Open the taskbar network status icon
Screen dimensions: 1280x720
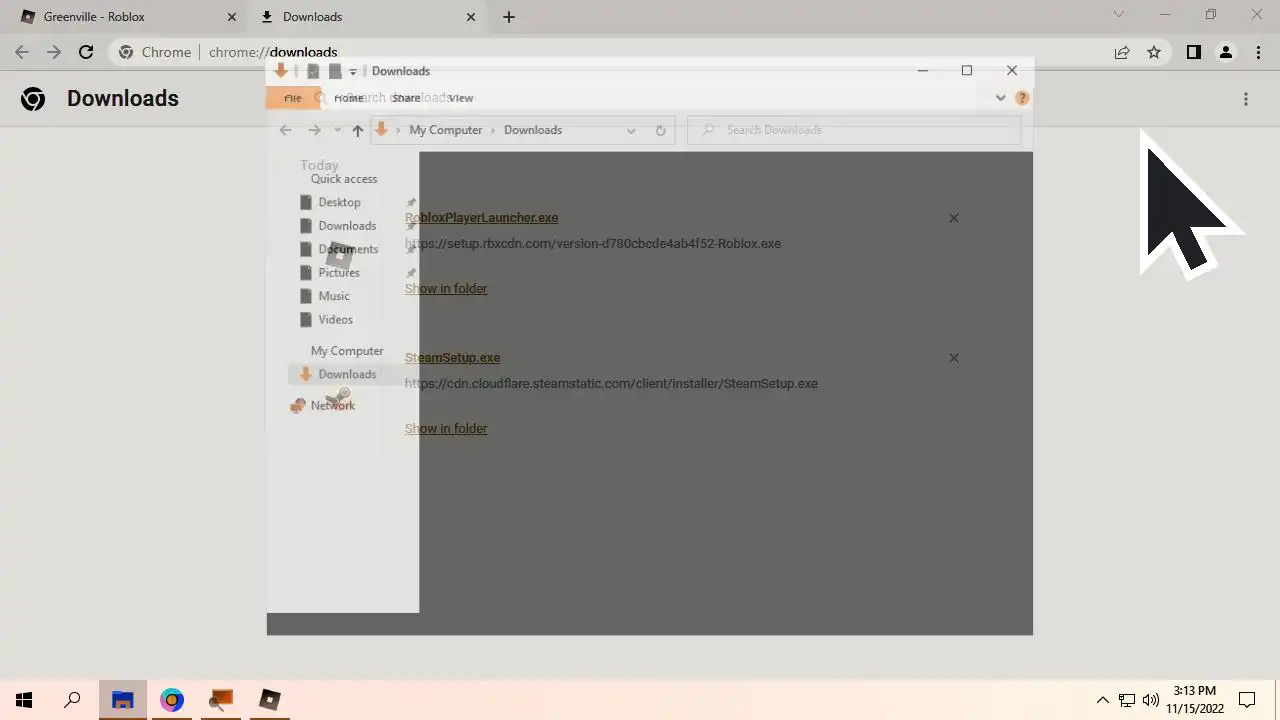(x=1127, y=700)
